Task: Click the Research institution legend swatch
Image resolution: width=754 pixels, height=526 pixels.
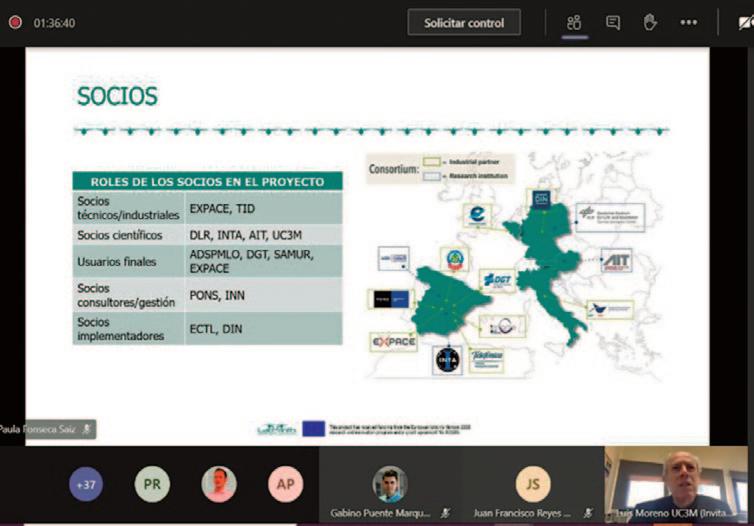Action: [x=431, y=176]
